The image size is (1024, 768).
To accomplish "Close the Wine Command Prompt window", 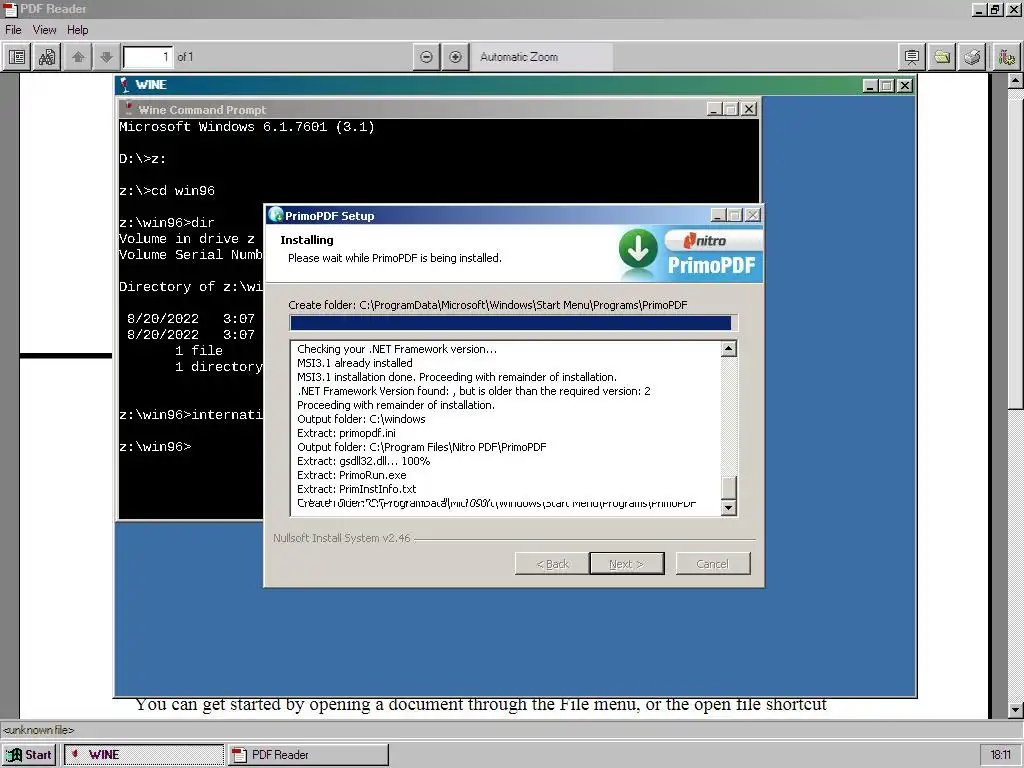I will [x=749, y=109].
